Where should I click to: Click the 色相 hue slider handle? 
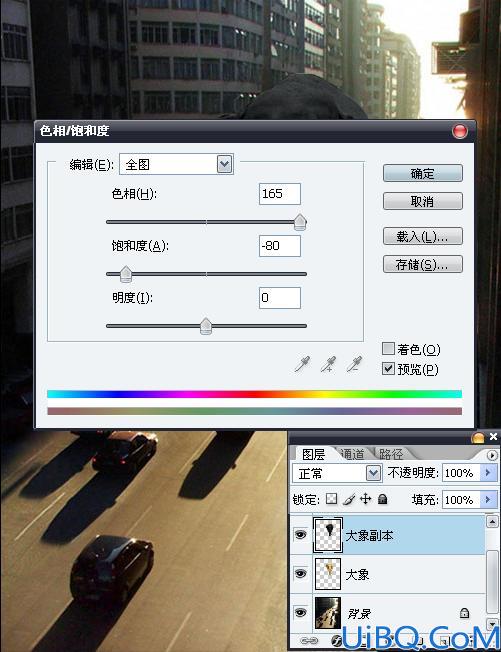pos(300,222)
